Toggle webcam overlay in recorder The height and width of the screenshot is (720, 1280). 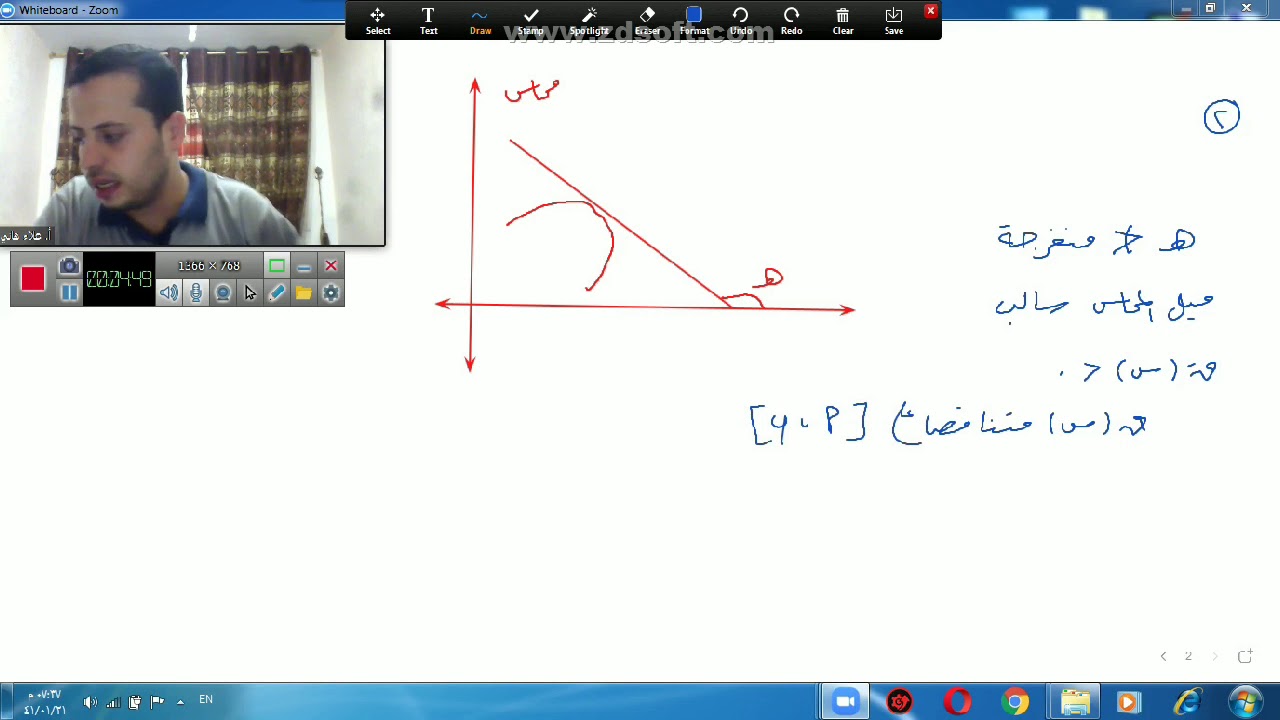(223, 292)
